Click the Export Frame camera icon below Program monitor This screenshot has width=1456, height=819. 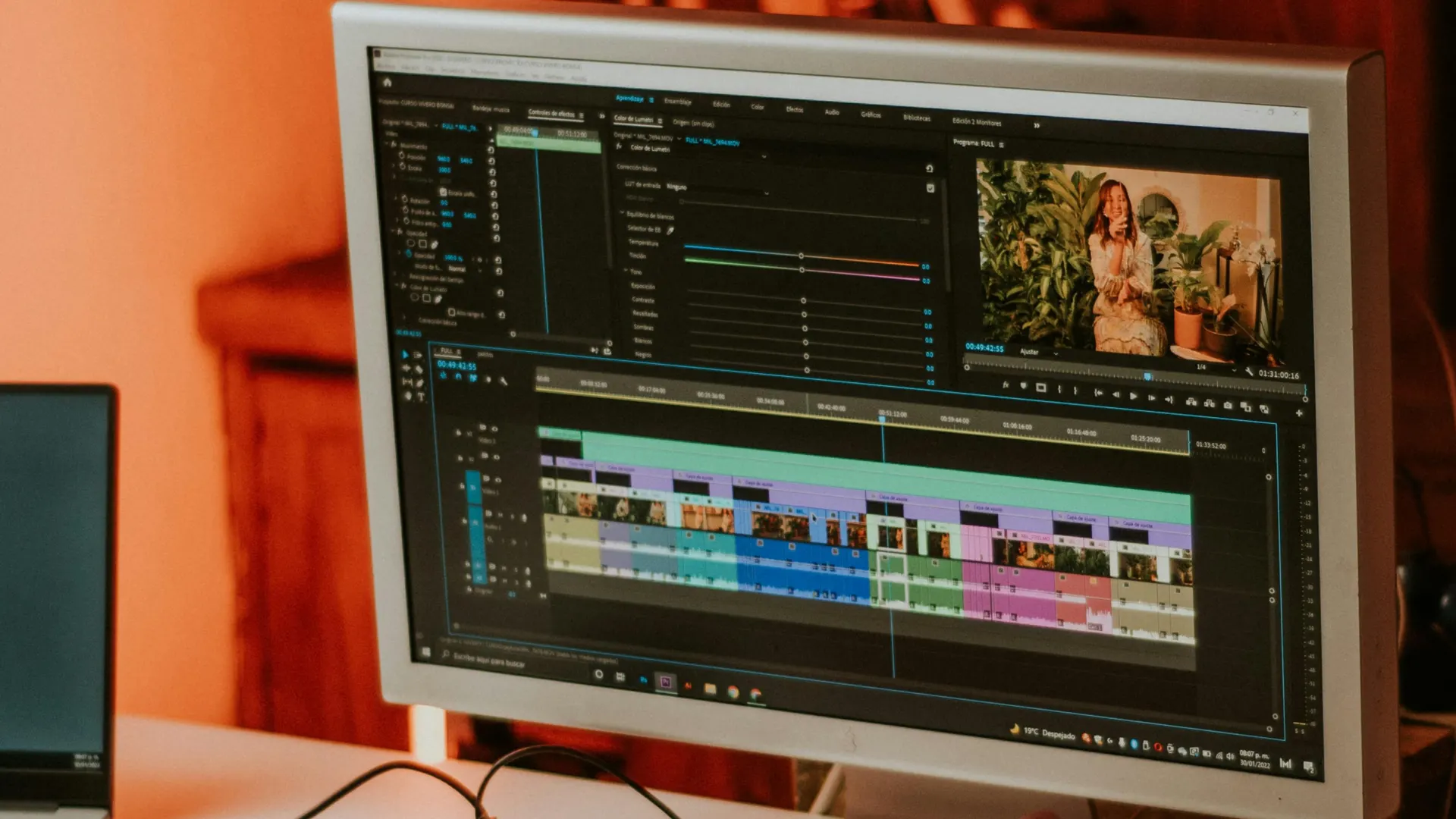coord(1228,404)
